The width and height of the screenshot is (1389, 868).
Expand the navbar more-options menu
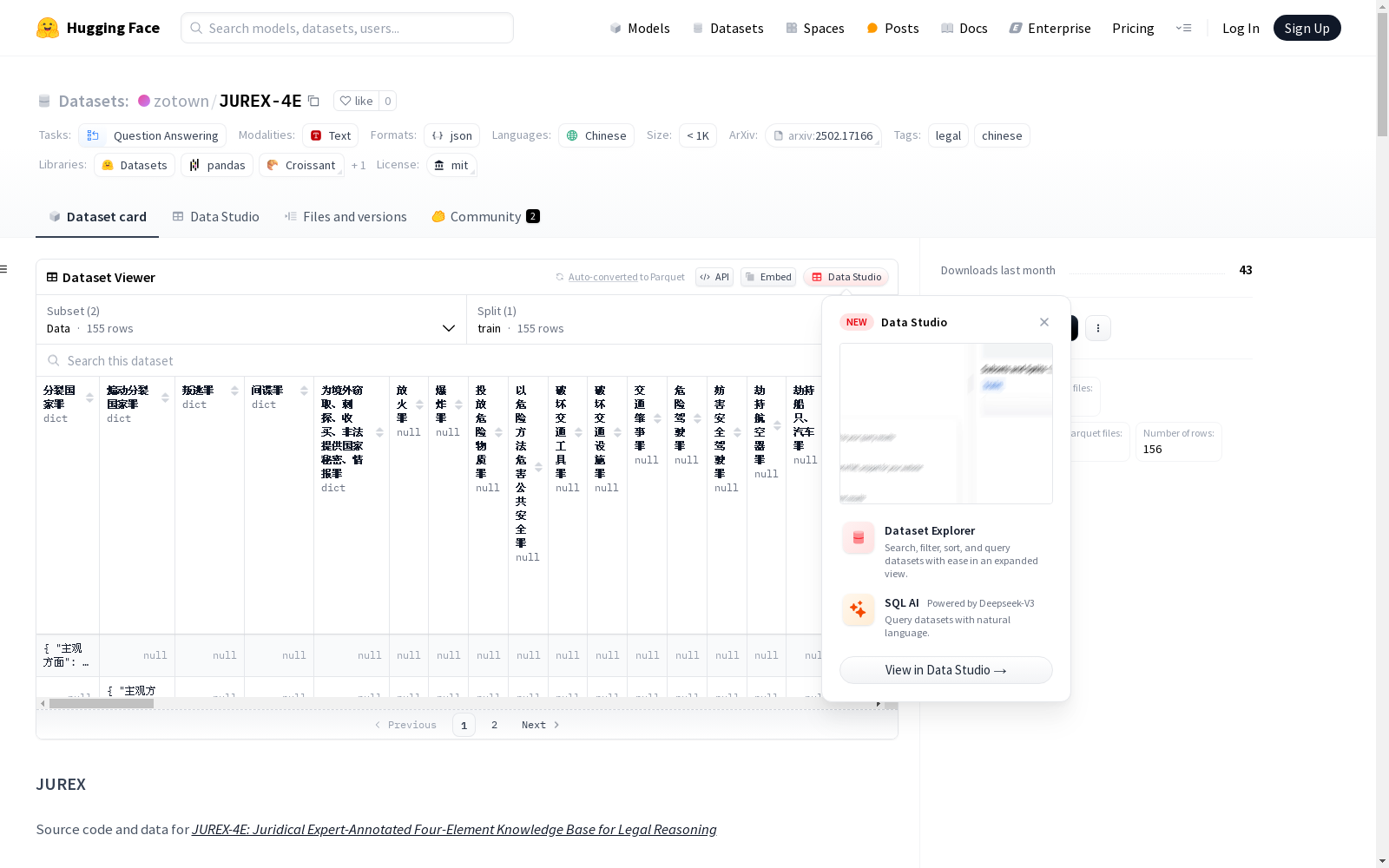1183,28
